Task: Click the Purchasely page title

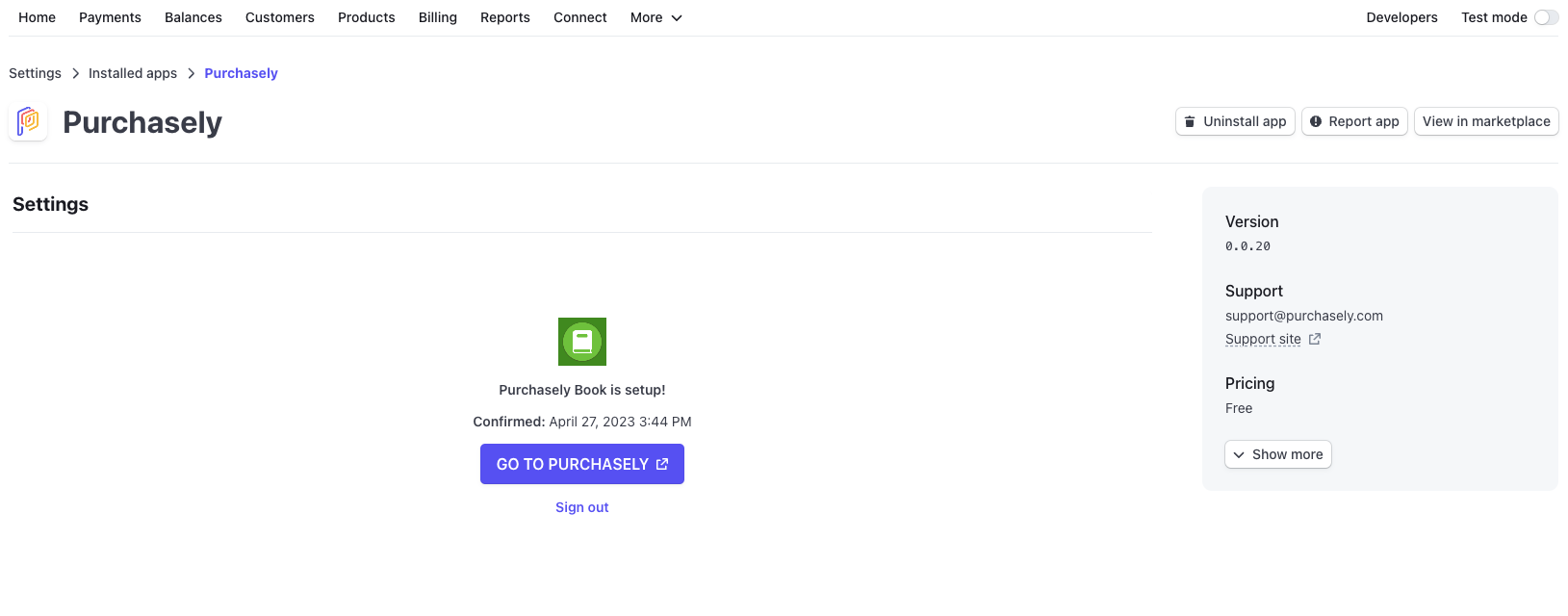Action: click(x=142, y=122)
